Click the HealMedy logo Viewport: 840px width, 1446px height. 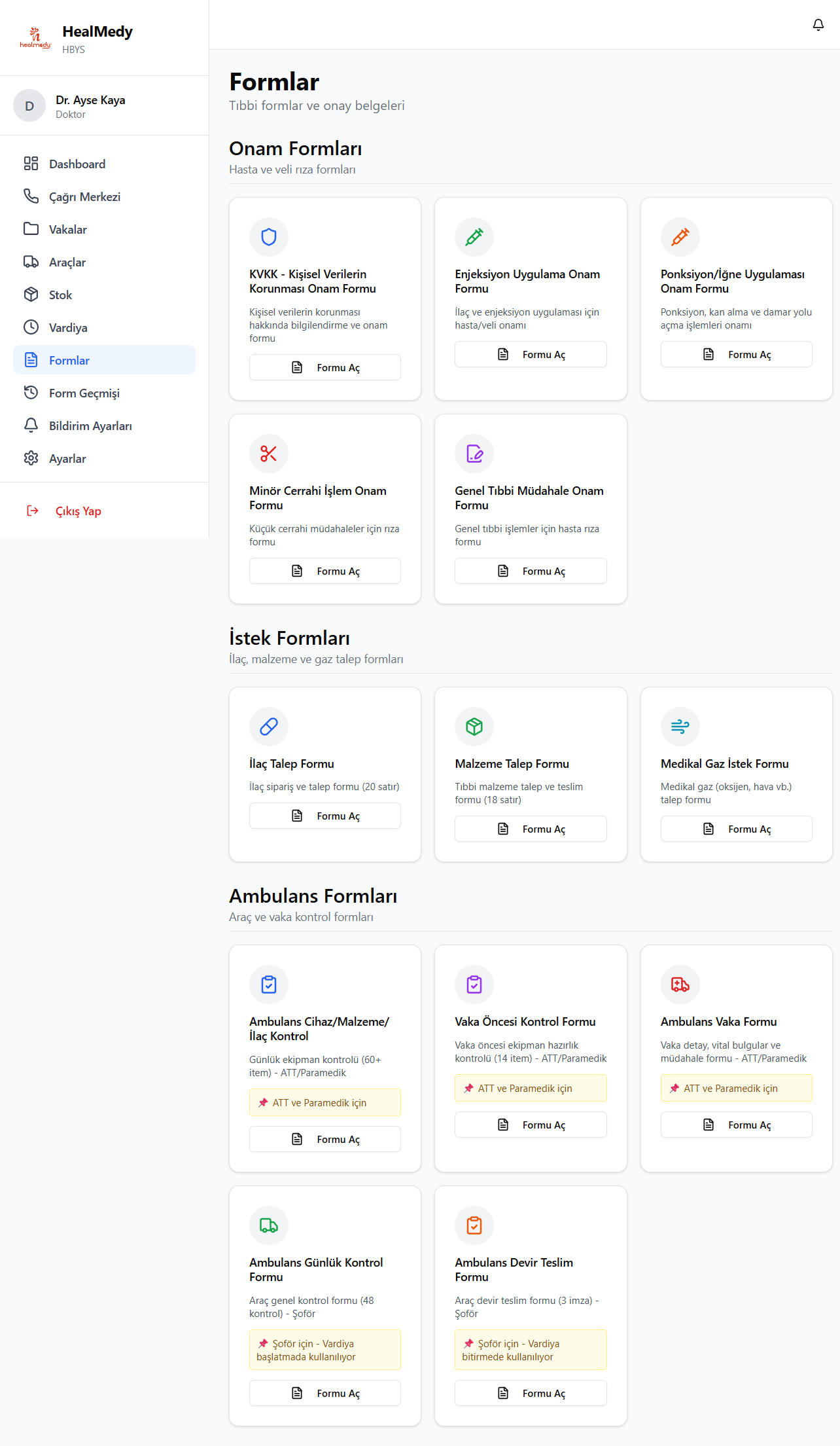coord(35,38)
